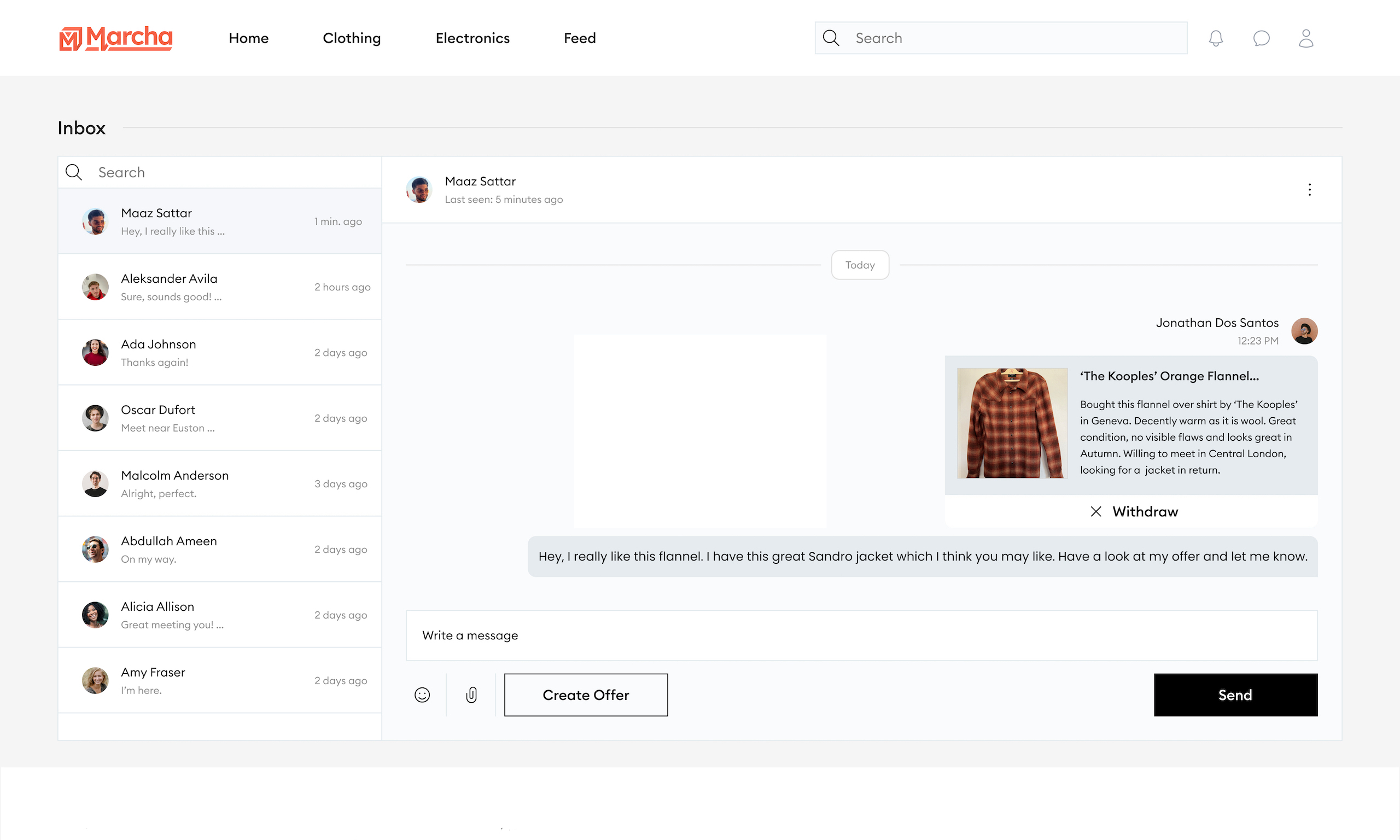This screenshot has width=1400, height=840.
Task: Click the Write a message box
Action: (861, 635)
